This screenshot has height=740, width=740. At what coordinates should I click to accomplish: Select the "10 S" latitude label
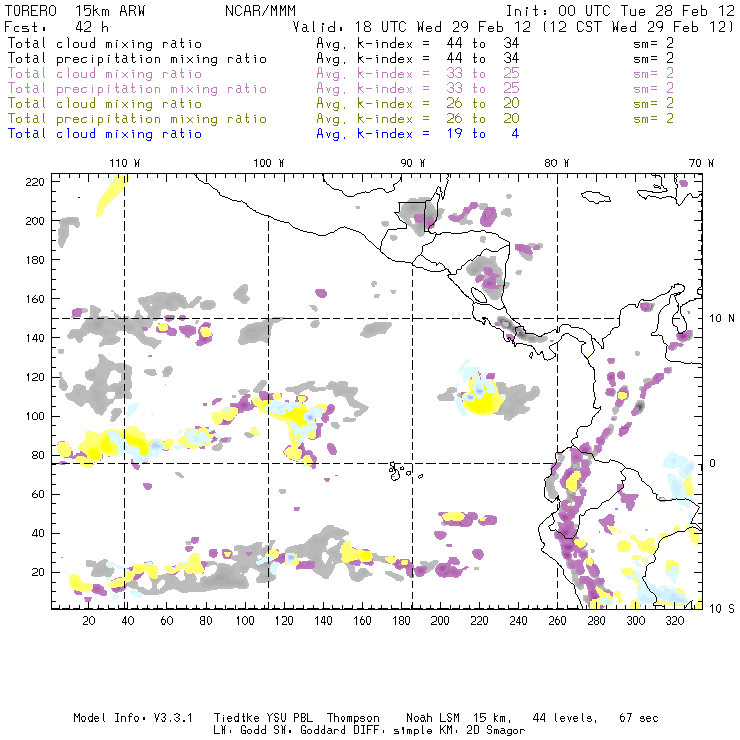tap(722, 609)
